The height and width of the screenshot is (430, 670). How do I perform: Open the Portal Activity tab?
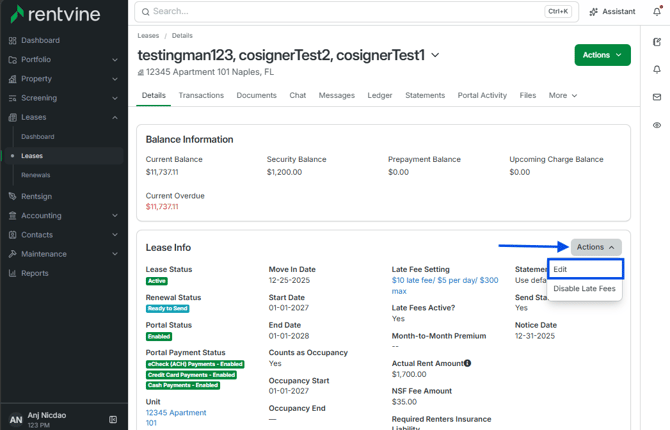coord(482,95)
